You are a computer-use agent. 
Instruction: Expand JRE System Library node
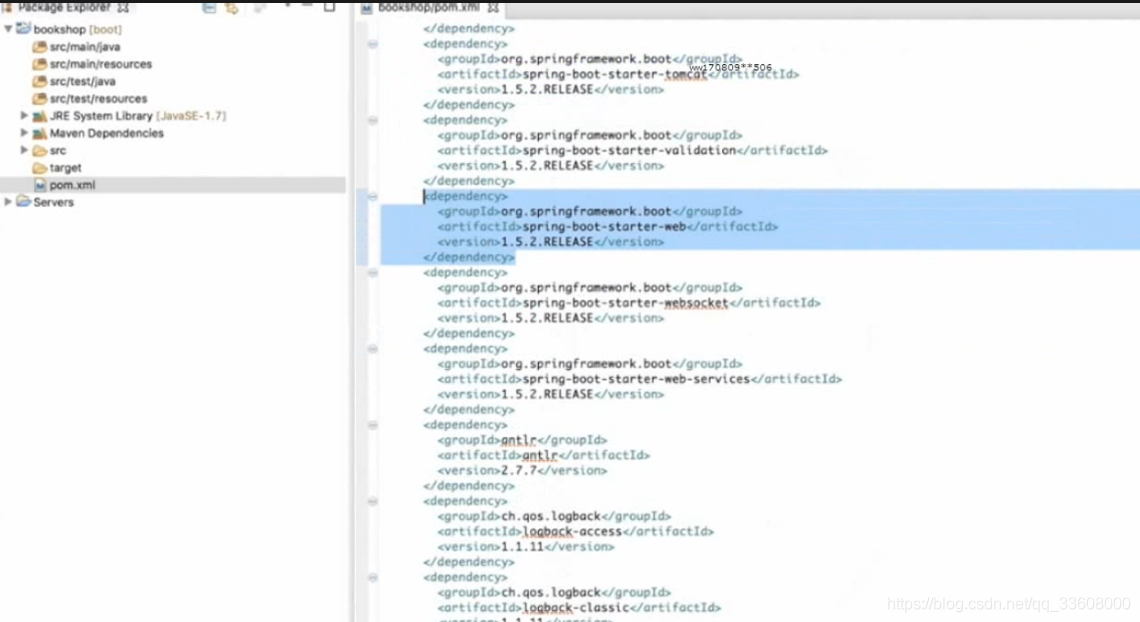coord(24,116)
